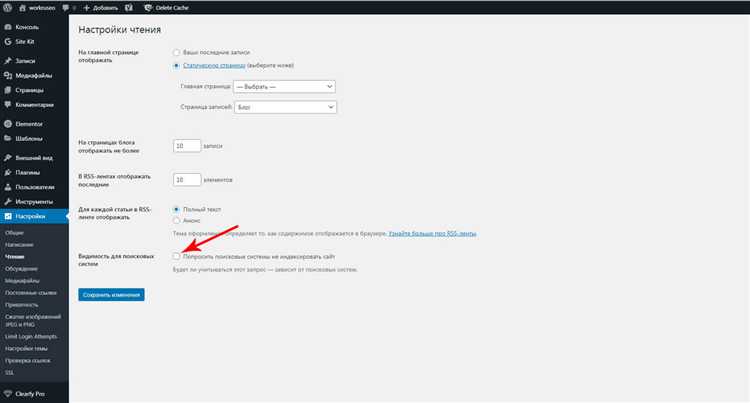Click the Elementor logo icon
The width and height of the screenshot is (750, 403).
(8, 124)
